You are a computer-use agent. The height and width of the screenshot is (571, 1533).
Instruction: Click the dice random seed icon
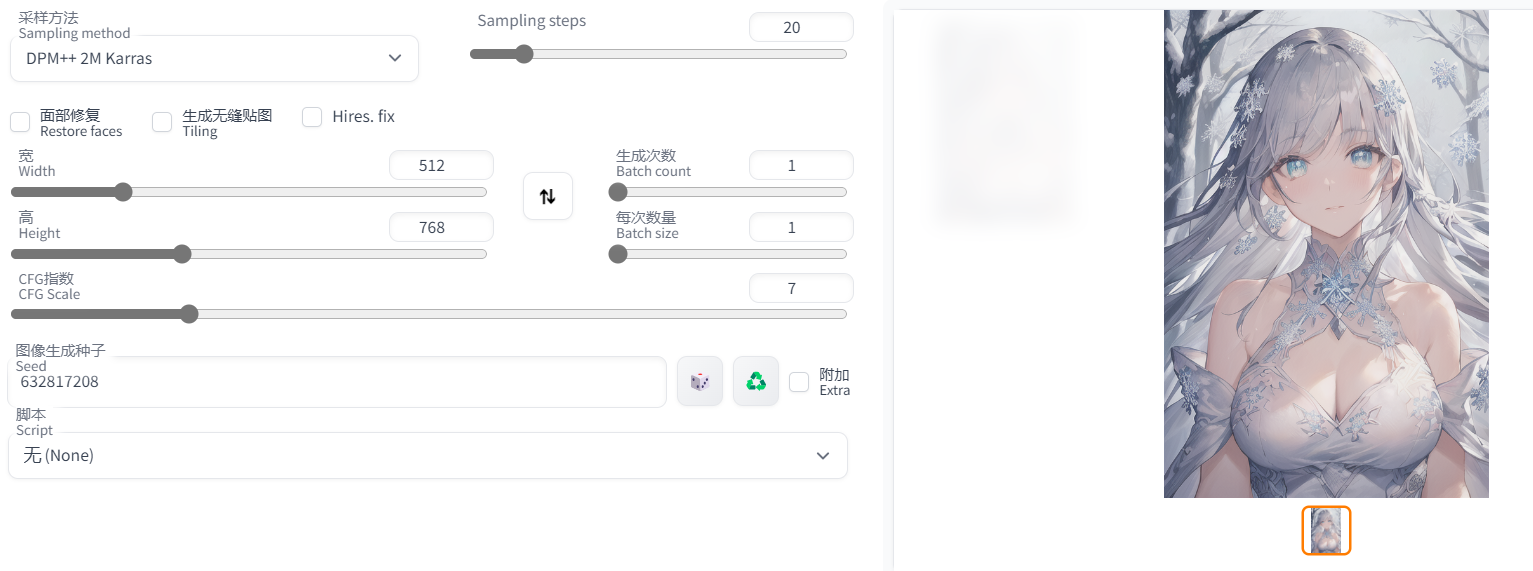pyautogui.click(x=700, y=381)
